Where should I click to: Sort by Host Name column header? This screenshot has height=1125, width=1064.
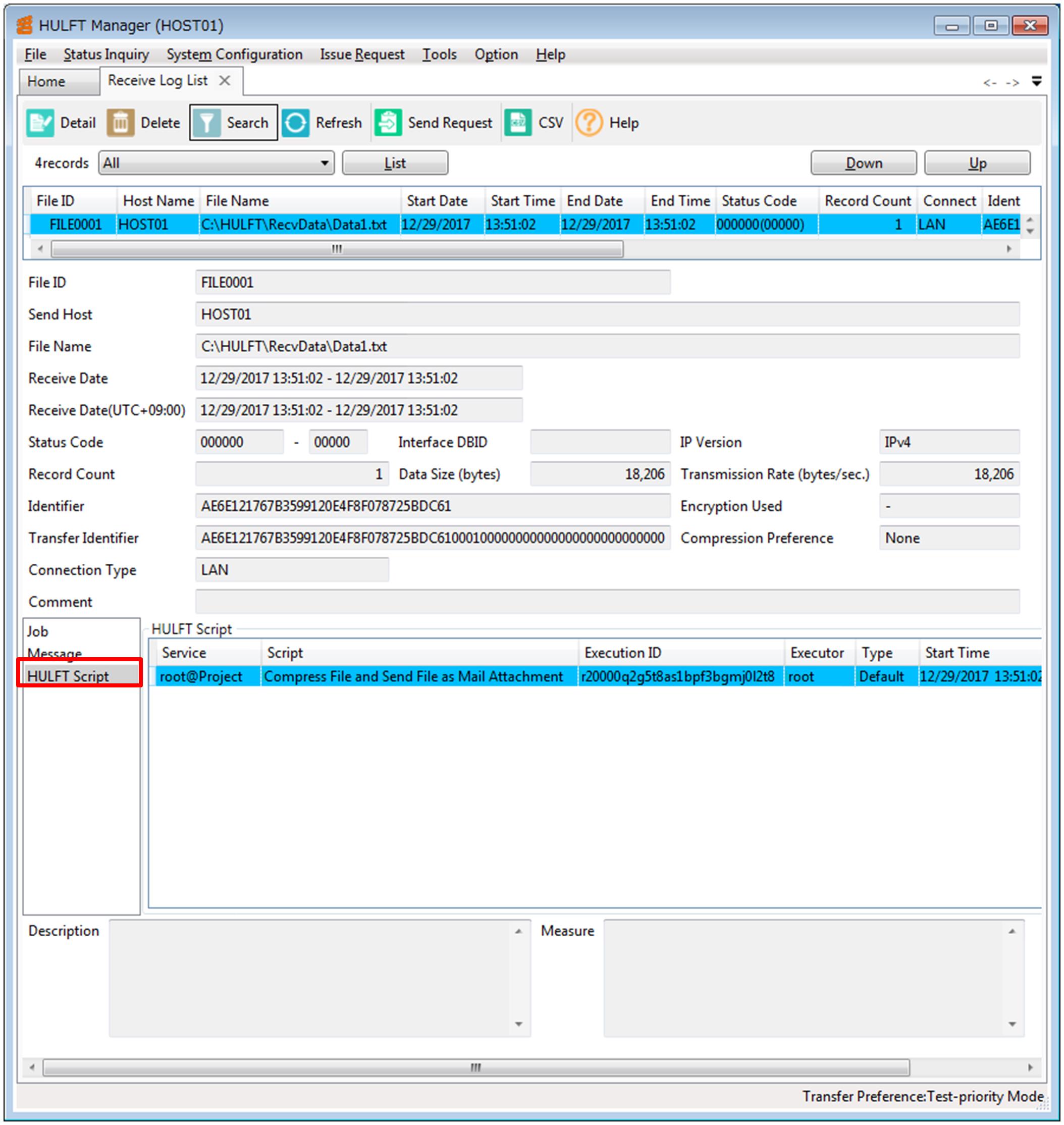point(158,201)
